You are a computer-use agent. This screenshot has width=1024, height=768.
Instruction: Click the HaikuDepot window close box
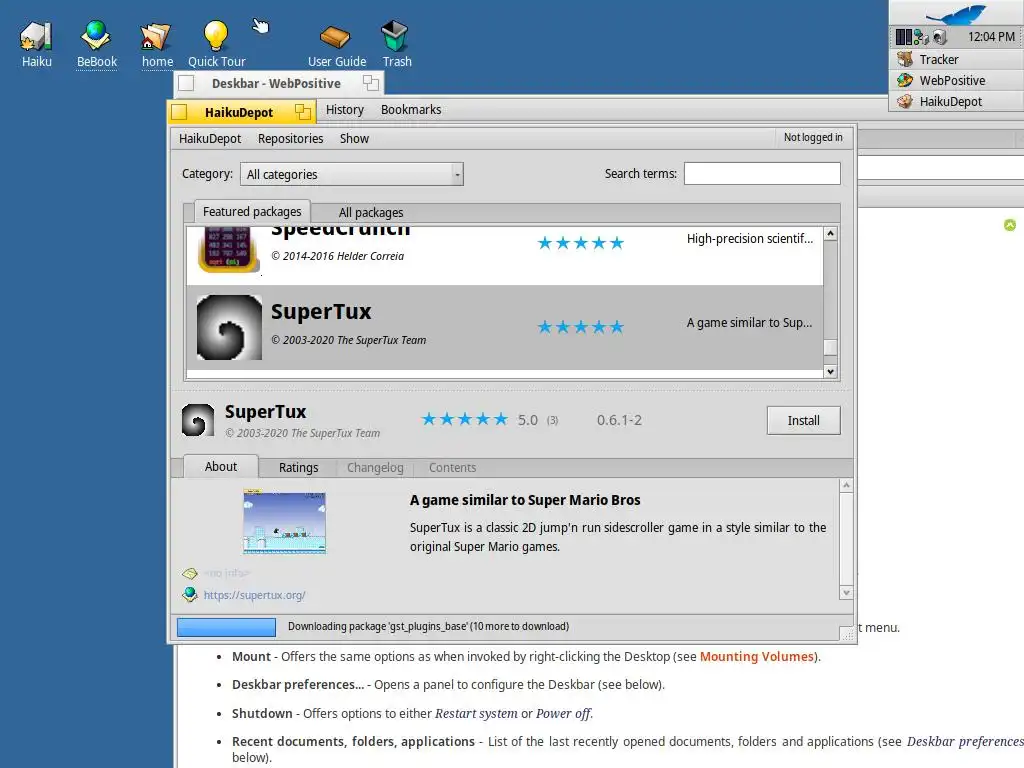click(x=180, y=112)
